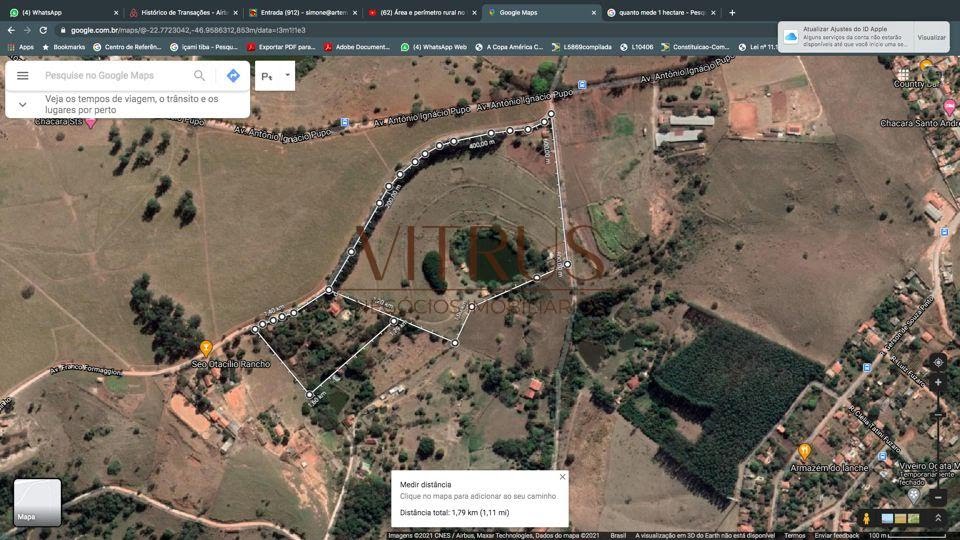Center map on my location
Screen dimensions: 960x540
click(938, 362)
